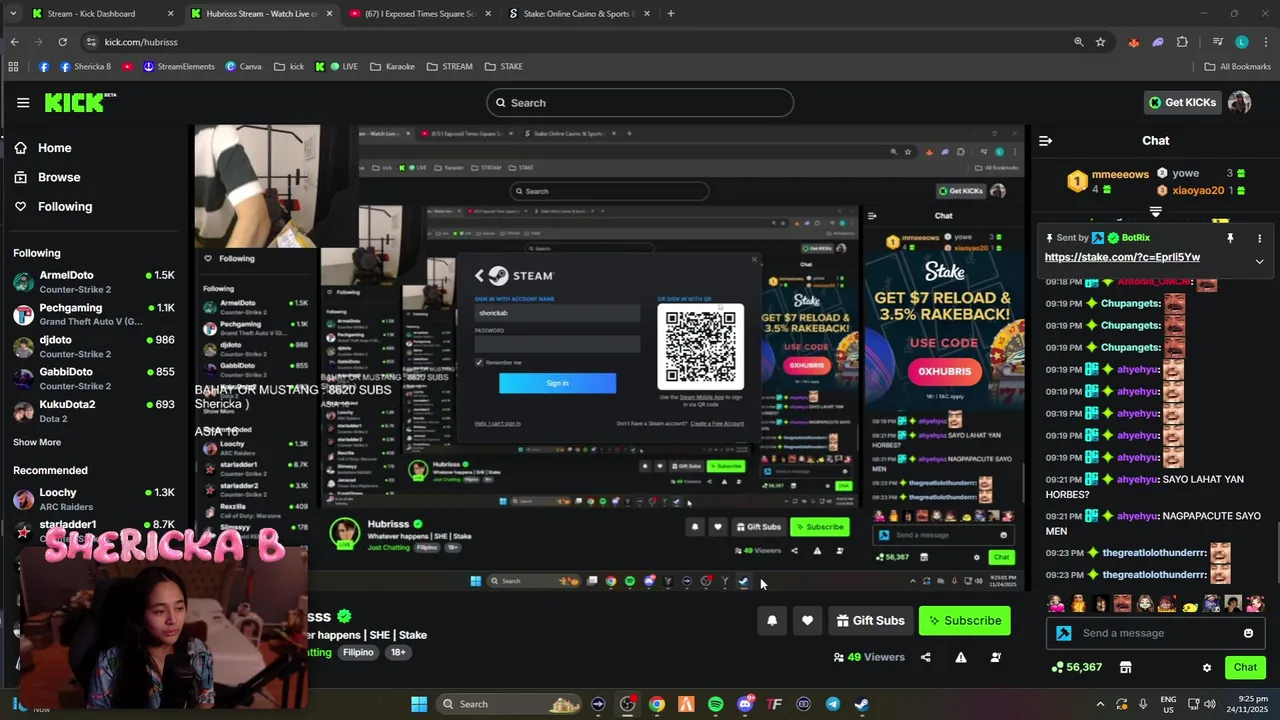Viewport: 1280px width, 720px height.
Task: Follow channel with the heart button
Action: point(807,620)
